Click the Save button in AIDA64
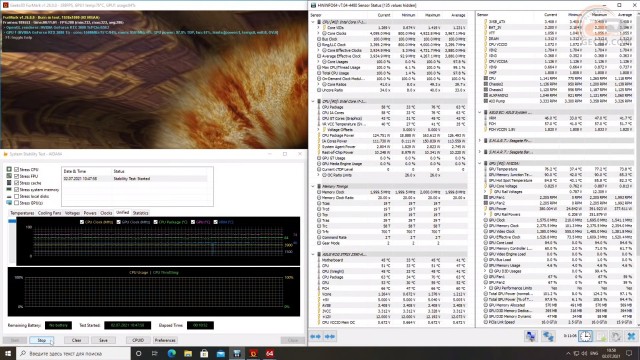This screenshot has width=640, height=360. pyautogui.click(x=103, y=340)
